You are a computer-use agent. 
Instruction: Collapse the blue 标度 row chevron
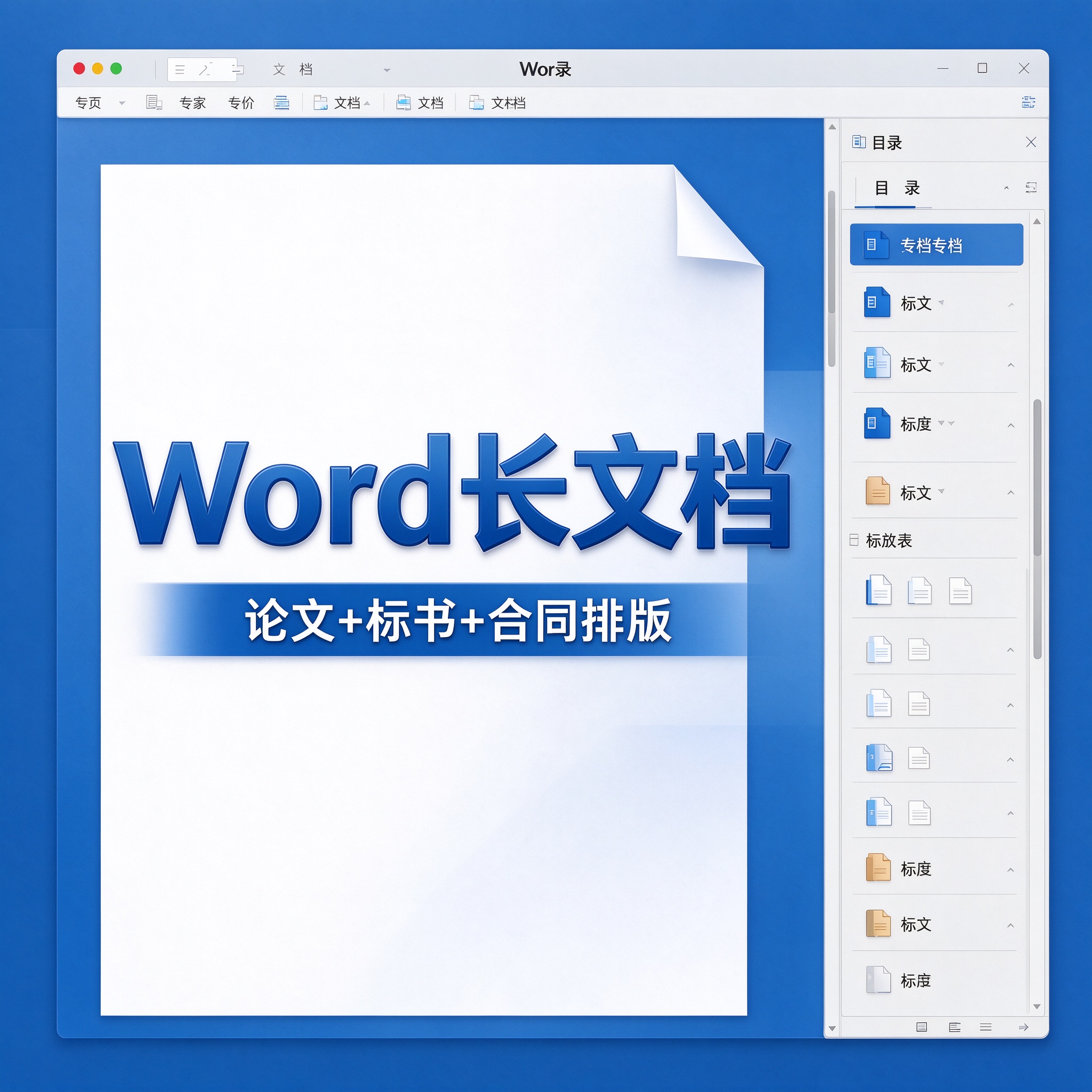(1010, 425)
